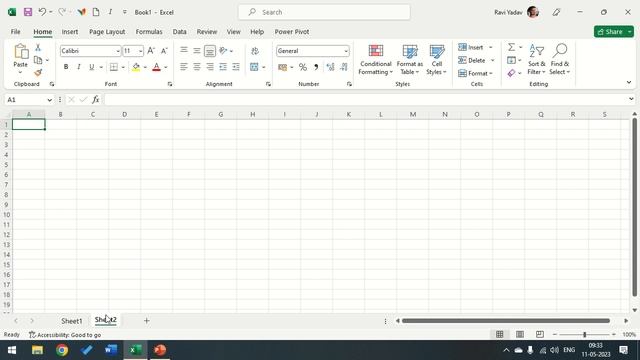The height and width of the screenshot is (360, 640).
Task: Click Delete in the Cells group
Action: [x=472, y=60]
